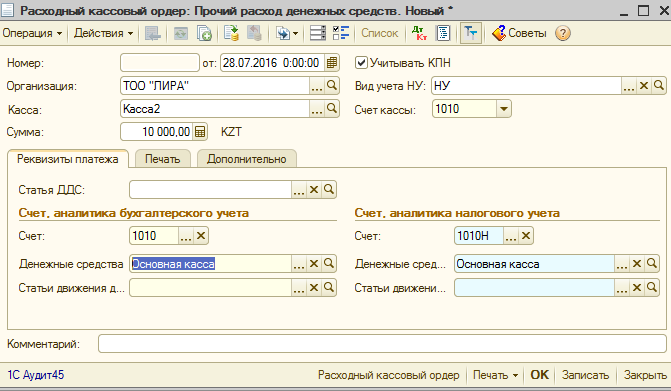671x391 pixels.
Task: Clear the tax Счет 1010Н field
Action: click(x=526, y=236)
